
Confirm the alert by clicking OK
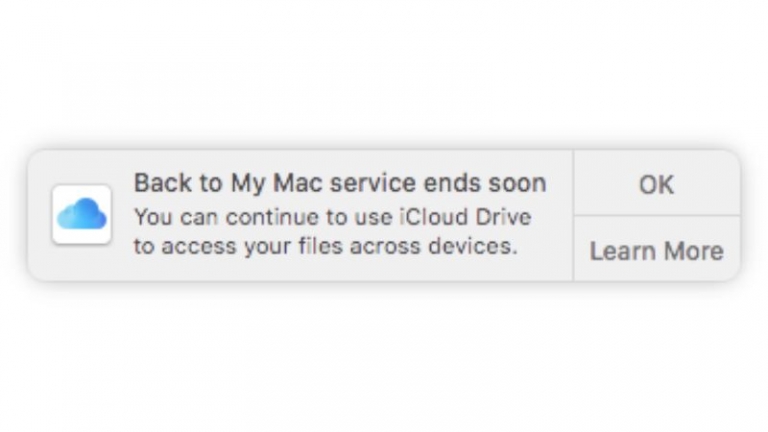pyautogui.click(x=656, y=184)
